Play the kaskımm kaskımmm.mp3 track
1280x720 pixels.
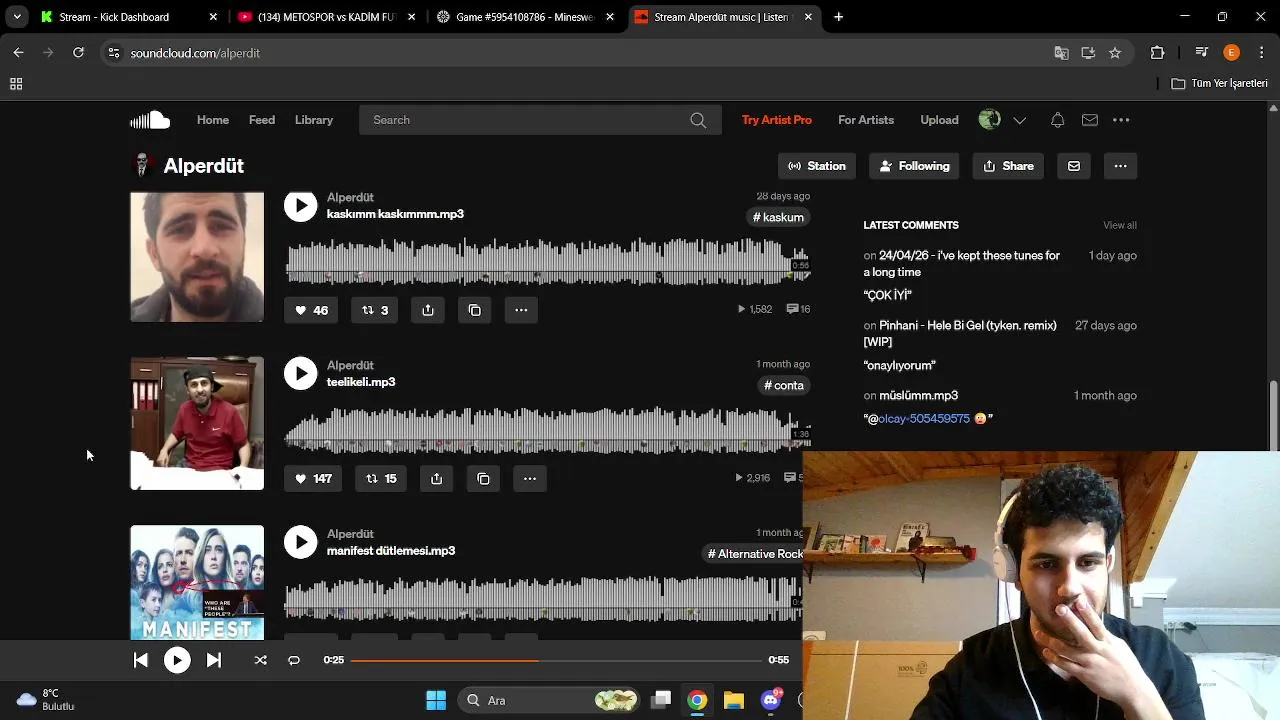[x=300, y=205]
